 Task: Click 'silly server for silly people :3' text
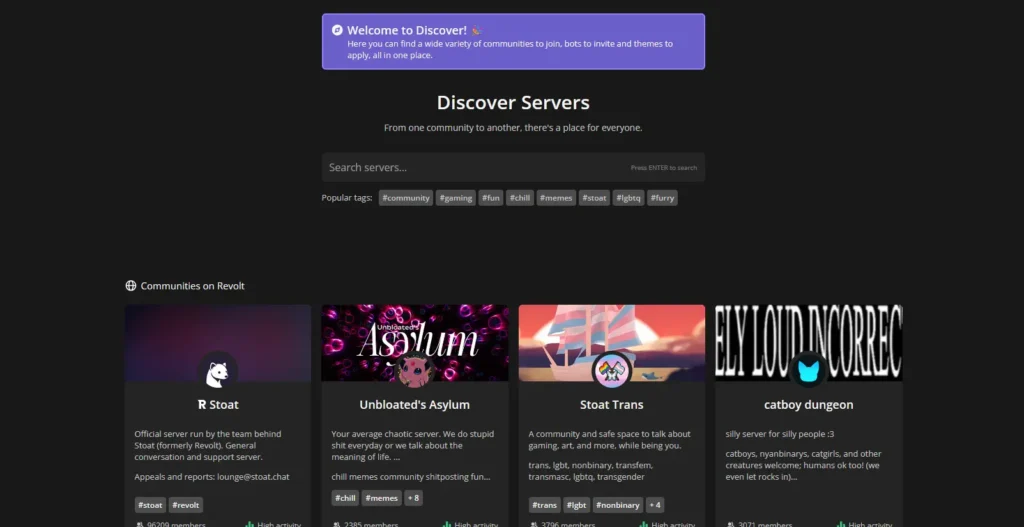click(780, 434)
